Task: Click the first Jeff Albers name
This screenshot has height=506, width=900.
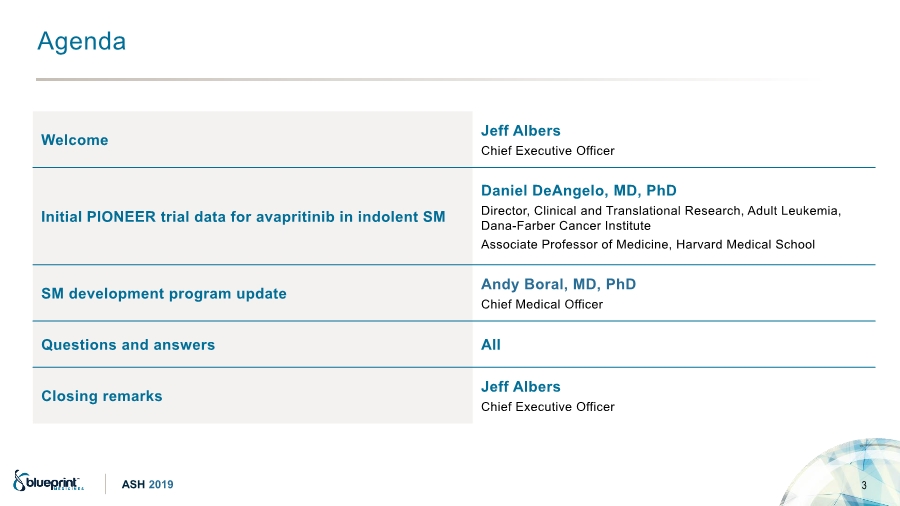Action: tap(520, 131)
